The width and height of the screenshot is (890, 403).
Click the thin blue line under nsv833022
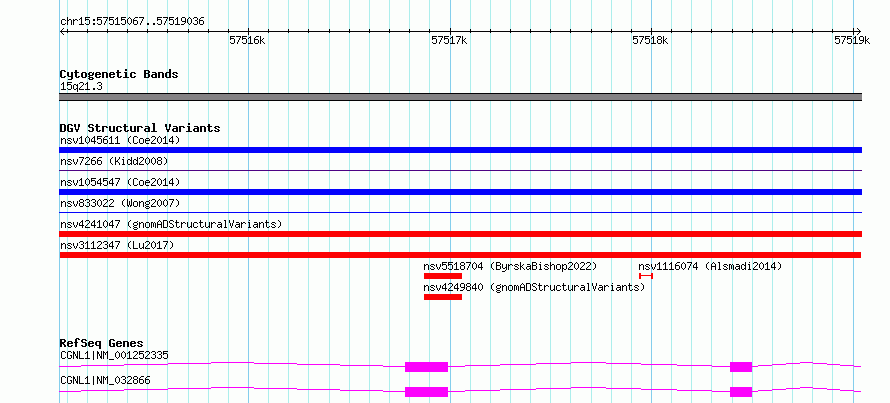click(460, 212)
